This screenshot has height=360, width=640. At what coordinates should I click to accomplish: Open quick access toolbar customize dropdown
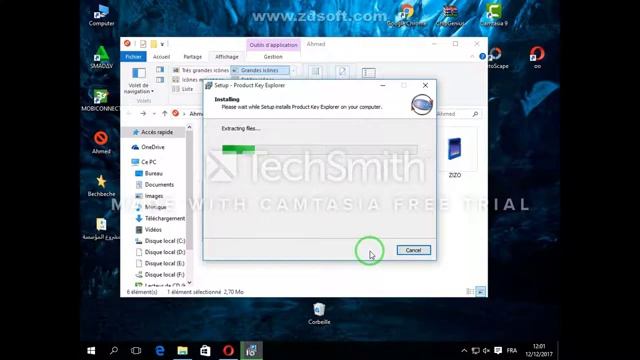click(162, 44)
